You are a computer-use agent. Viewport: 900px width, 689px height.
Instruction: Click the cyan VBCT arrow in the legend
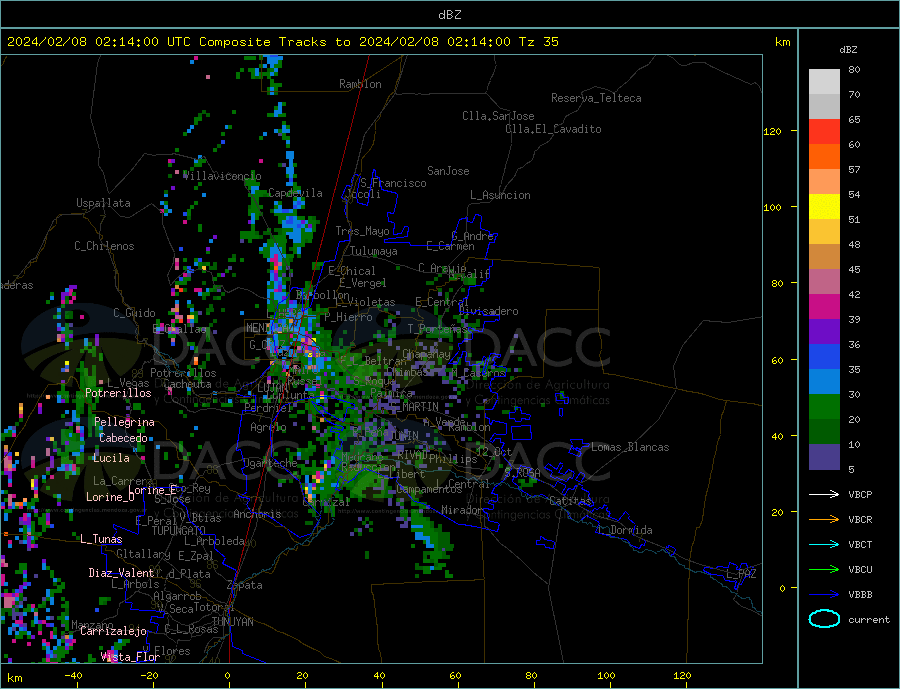click(x=824, y=544)
